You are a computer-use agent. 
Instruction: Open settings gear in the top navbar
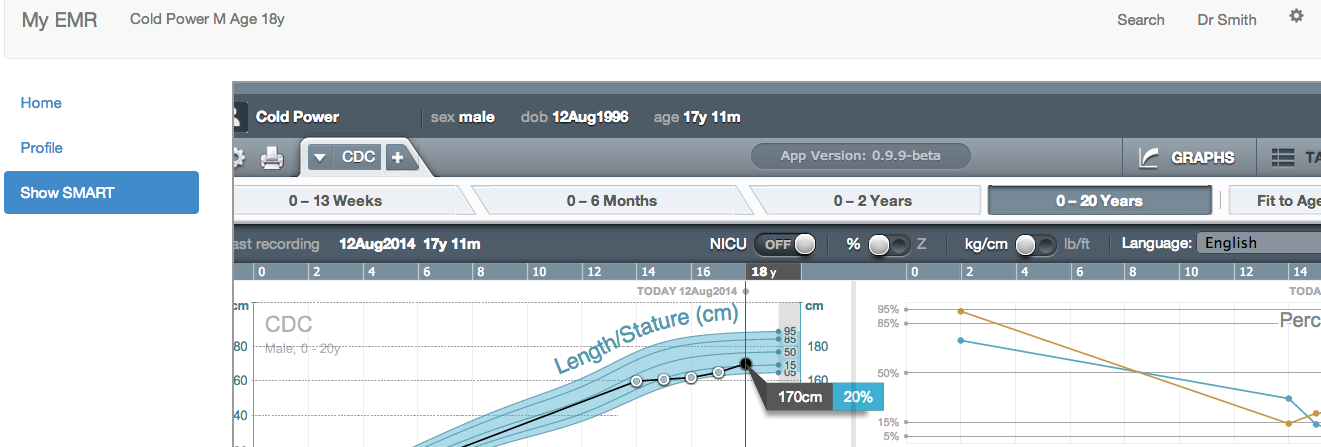1296,17
